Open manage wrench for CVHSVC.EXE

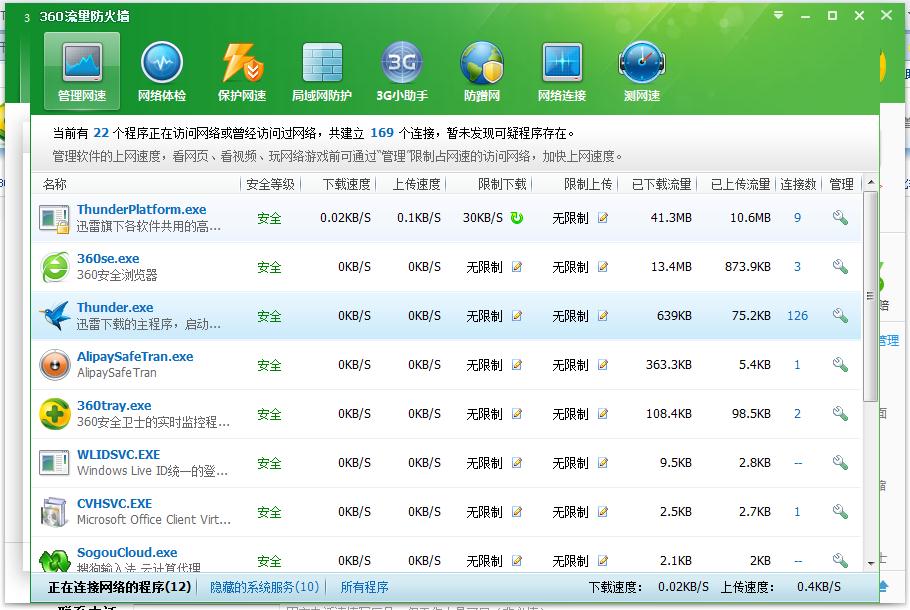coord(840,512)
